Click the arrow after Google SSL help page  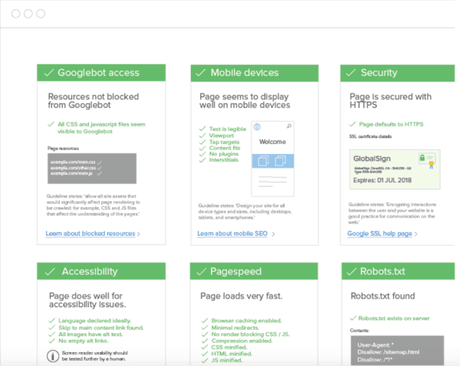pyautogui.click(x=416, y=234)
